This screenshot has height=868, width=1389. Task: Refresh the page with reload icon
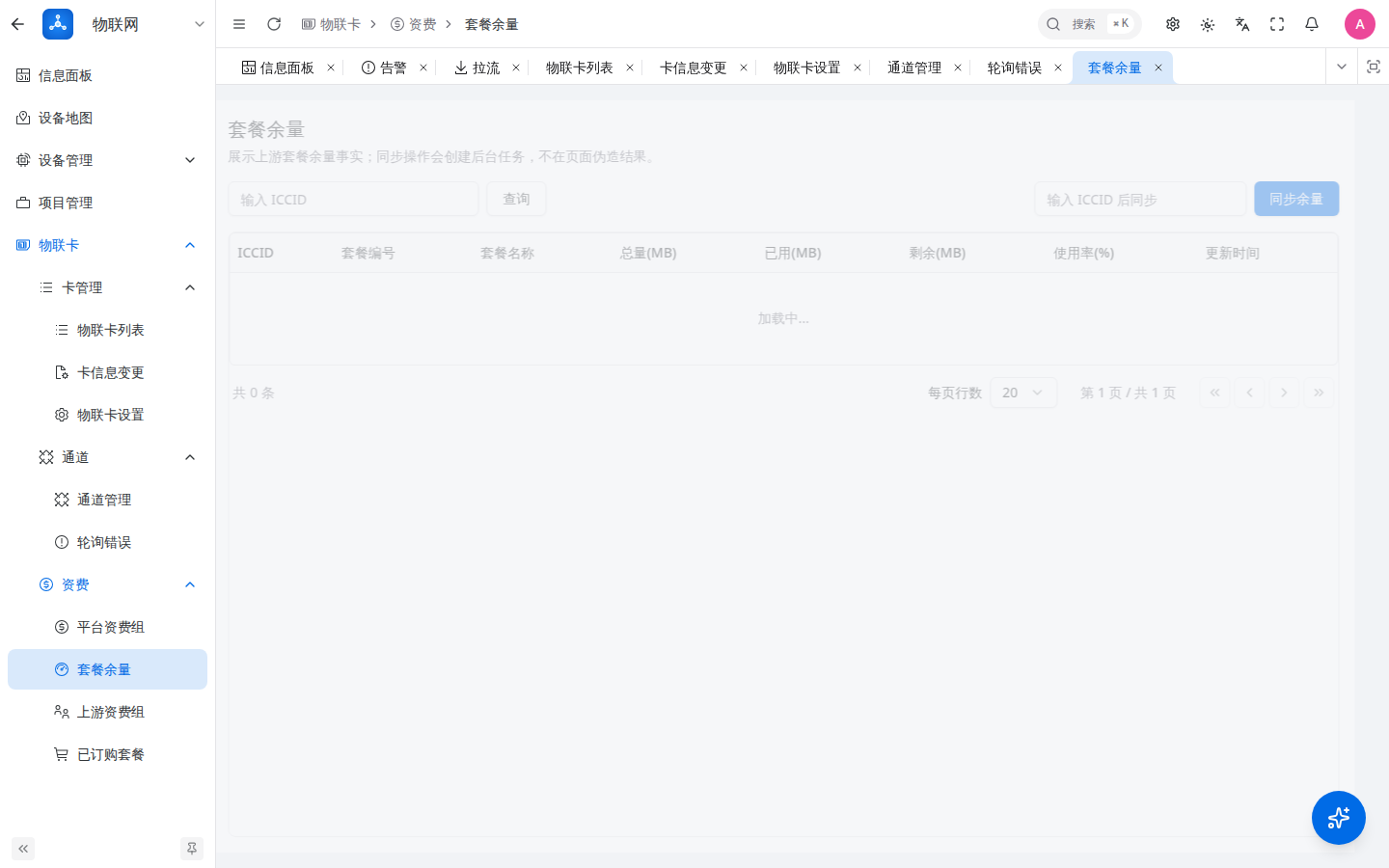[x=274, y=24]
